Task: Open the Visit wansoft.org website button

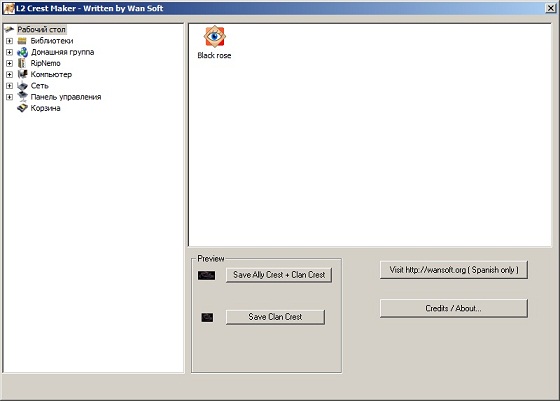Action: (454, 270)
